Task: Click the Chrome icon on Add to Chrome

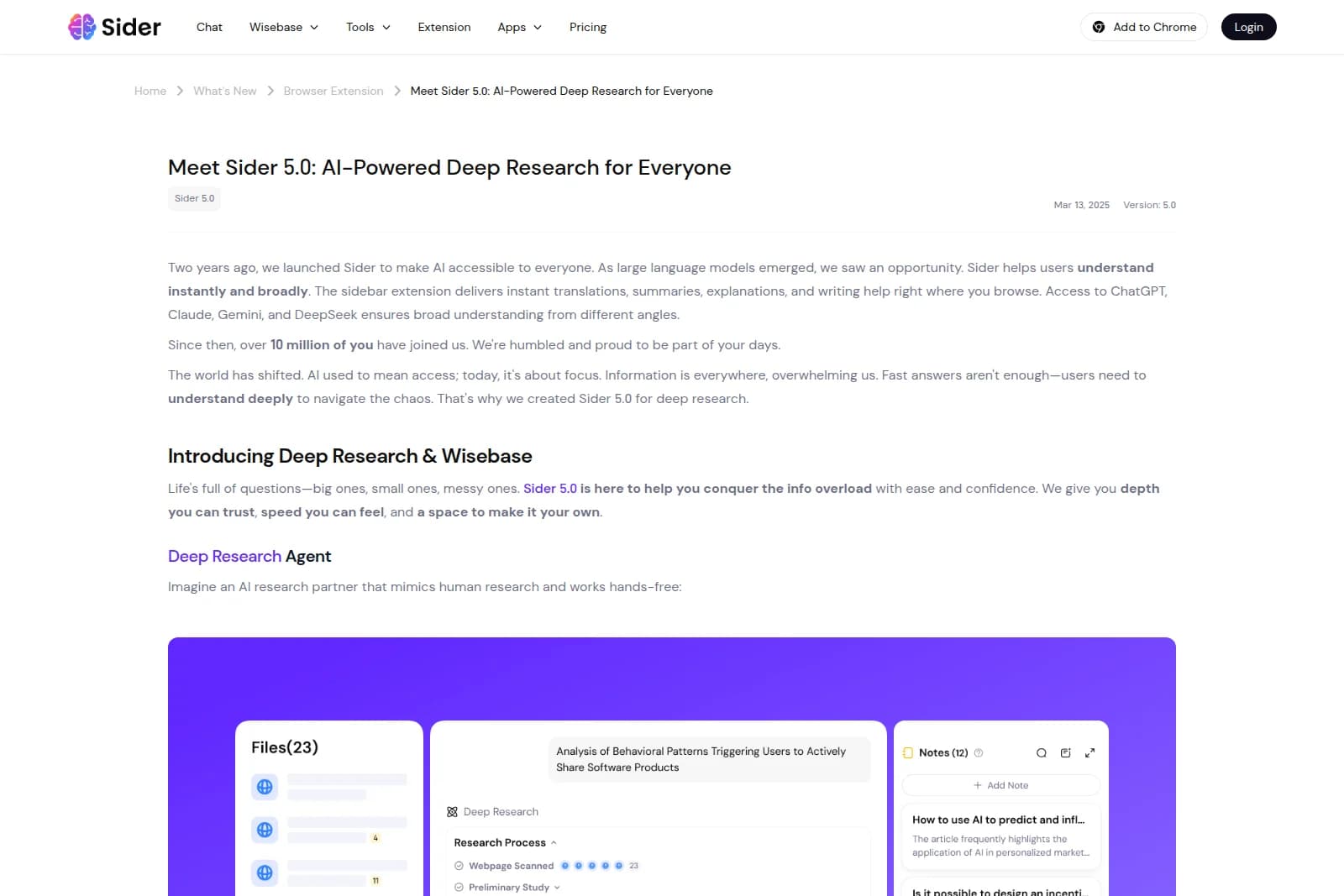Action: [x=1098, y=27]
